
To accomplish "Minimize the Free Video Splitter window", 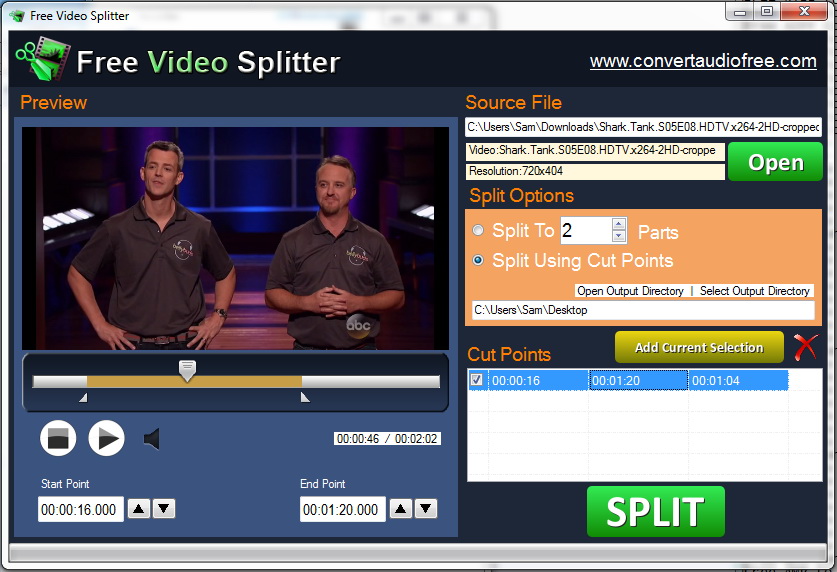I will [740, 12].
